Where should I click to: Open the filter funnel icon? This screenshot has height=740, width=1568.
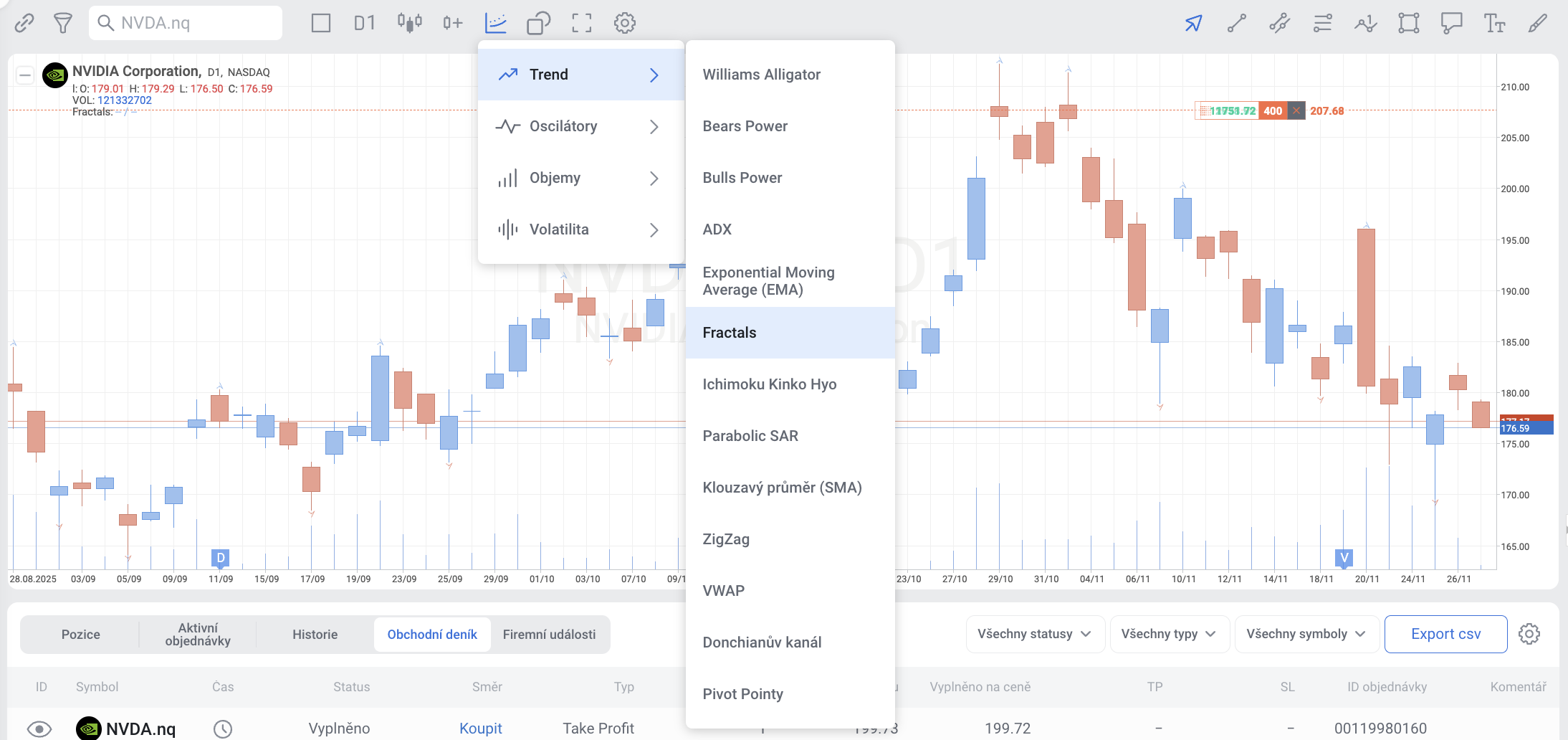pyautogui.click(x=63, y=23)
